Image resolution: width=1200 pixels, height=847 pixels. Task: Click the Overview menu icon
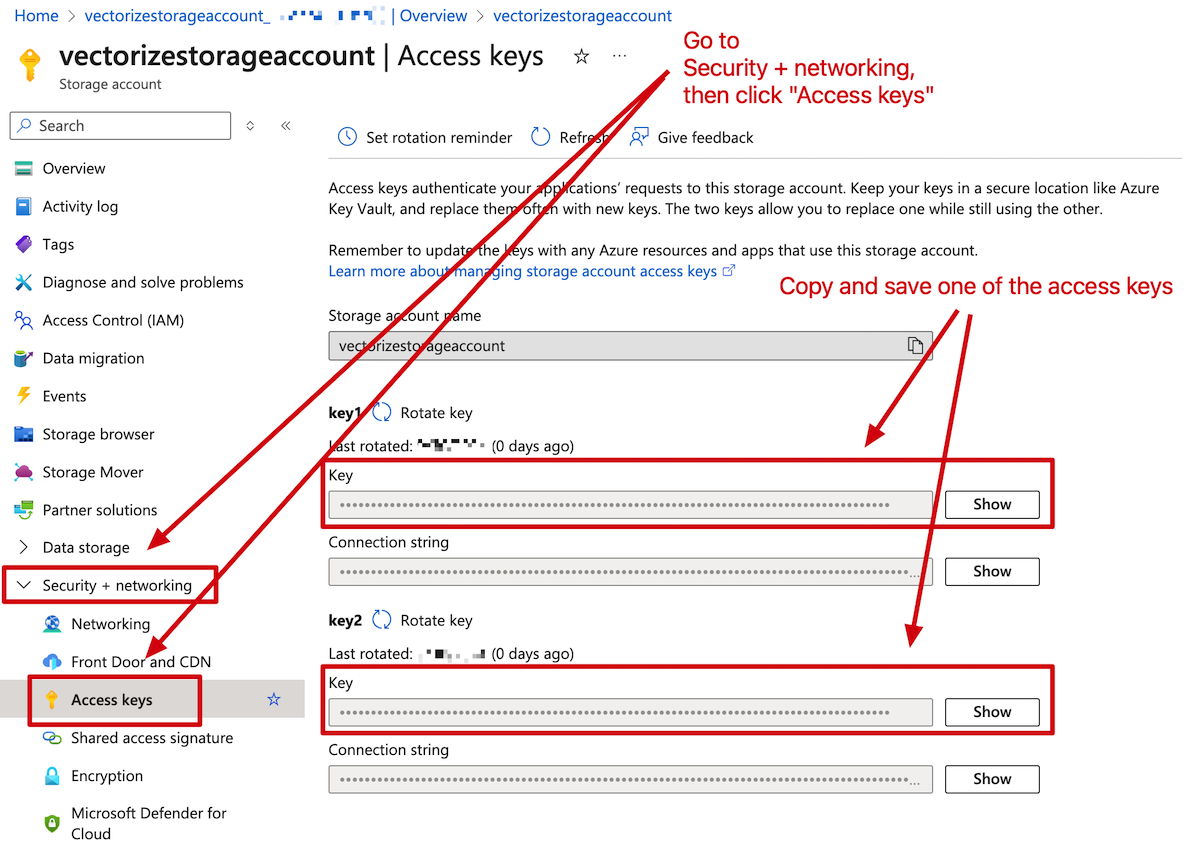click(24, 169)
